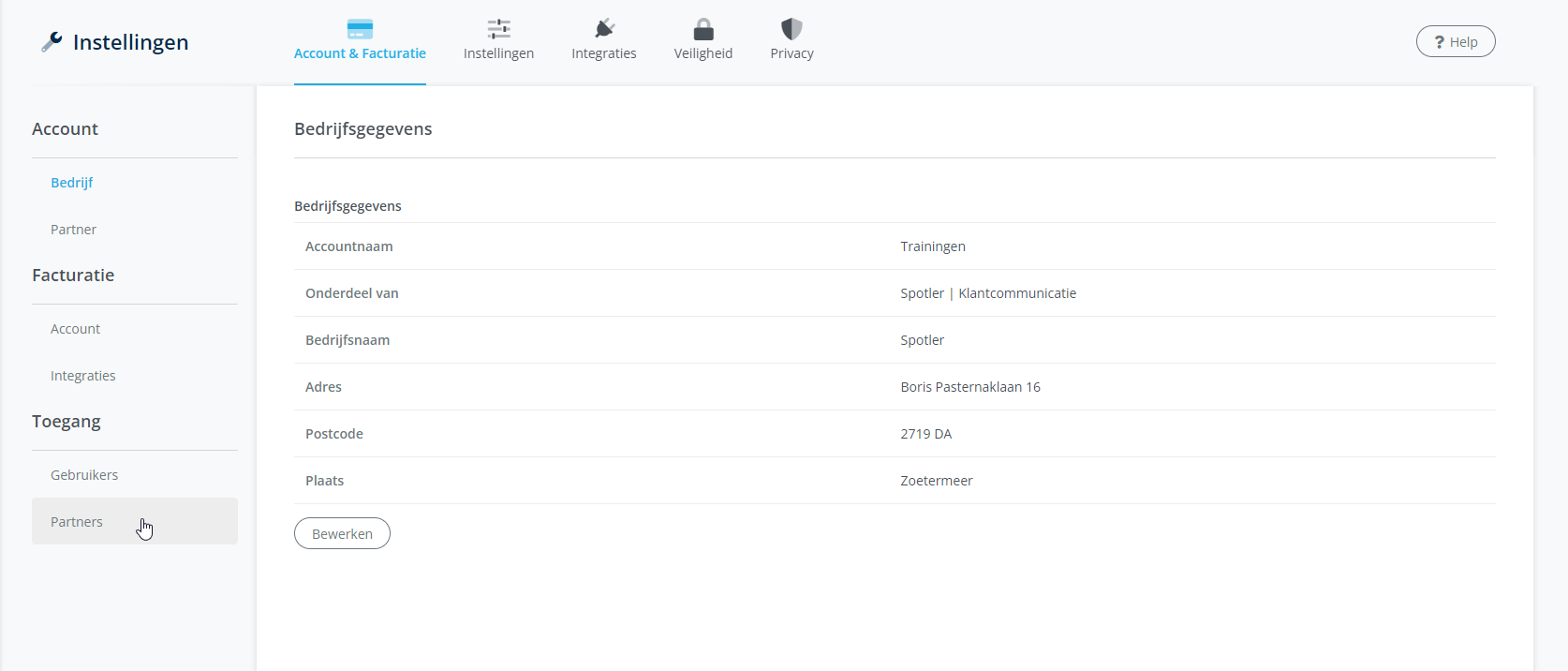Select the address Boris Pasternaklaan 16
Viewport: 1568px width, 671px height.
[x=970, y=387]
